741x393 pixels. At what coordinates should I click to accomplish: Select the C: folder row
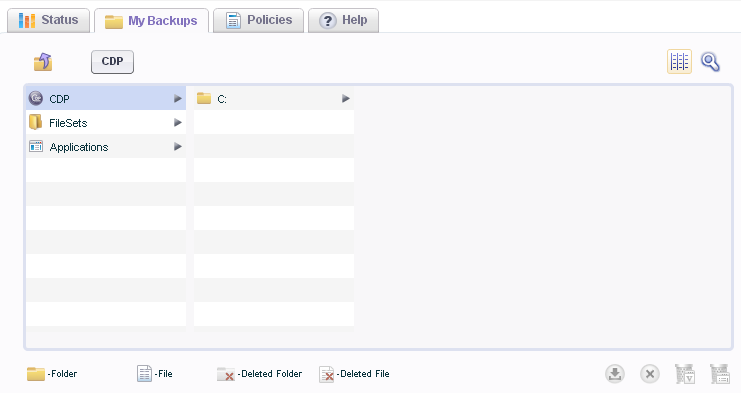pos(274,98)
